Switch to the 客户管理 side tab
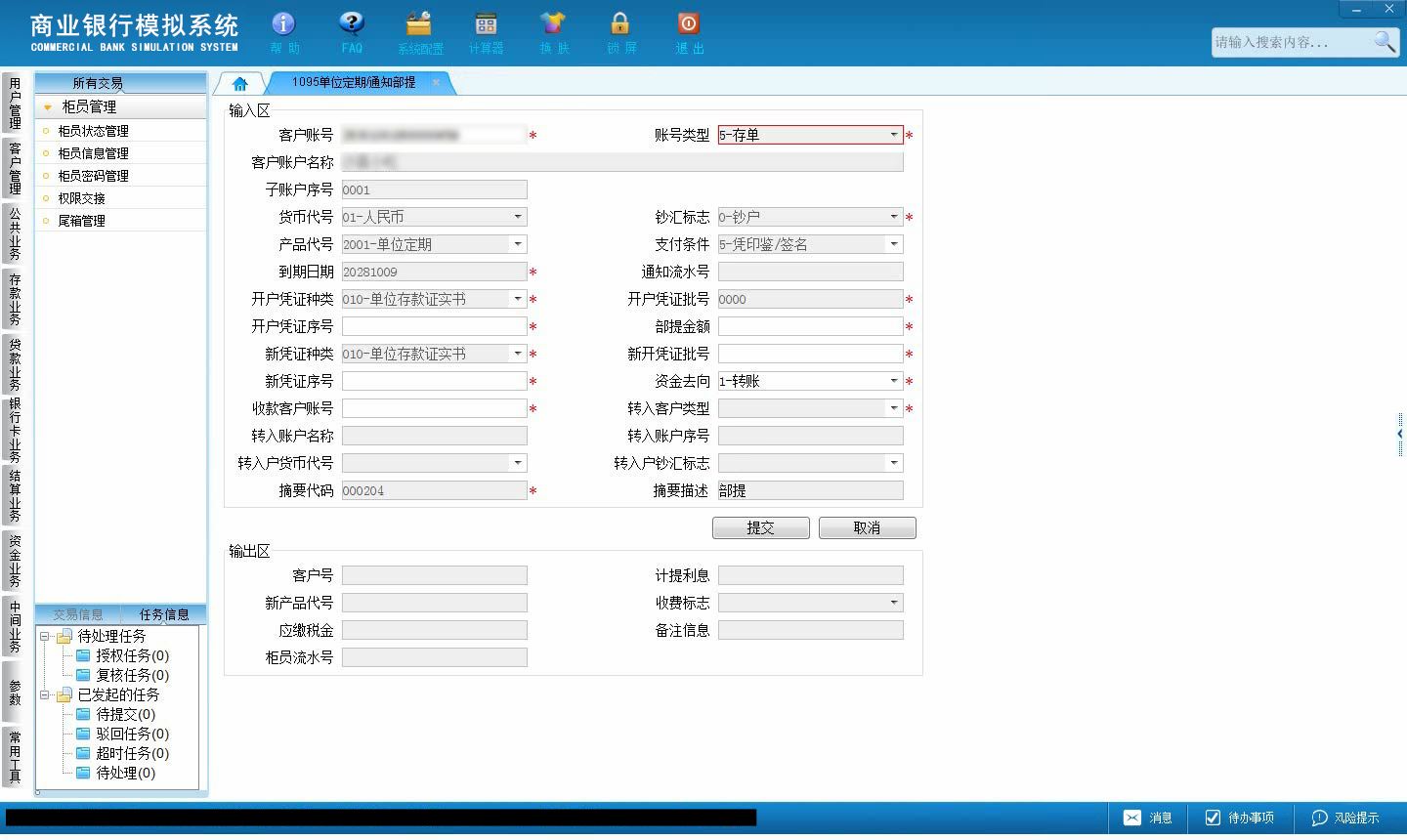The width and height of the screenshot is (1407, 840). click(x=15, y=168)
